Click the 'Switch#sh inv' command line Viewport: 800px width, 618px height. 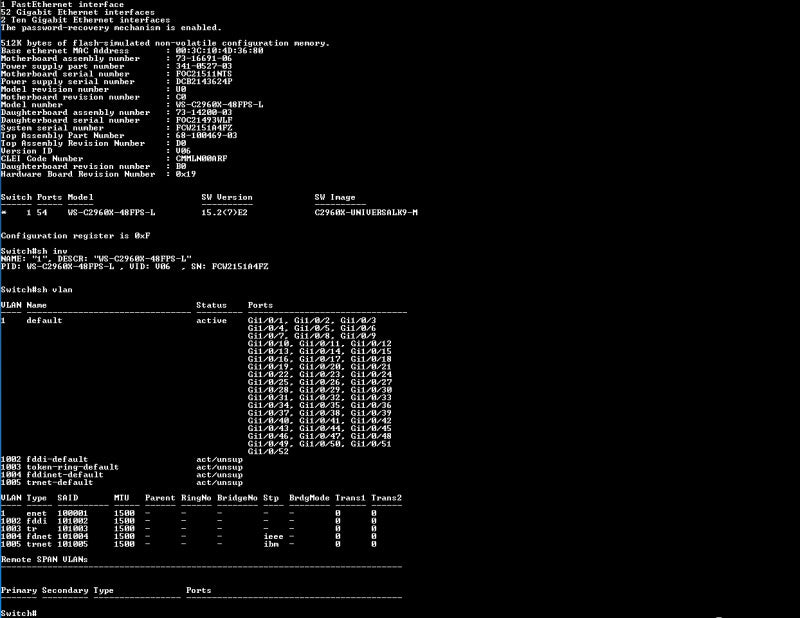point(34,251)
